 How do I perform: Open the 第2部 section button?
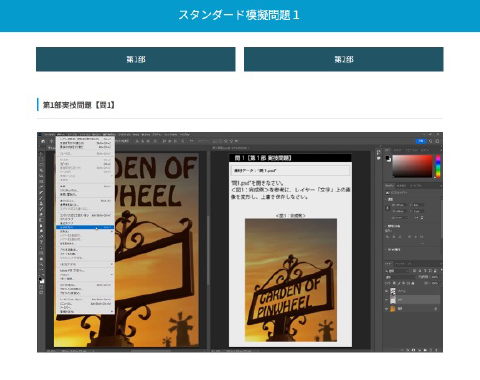(x=344, y=59)
